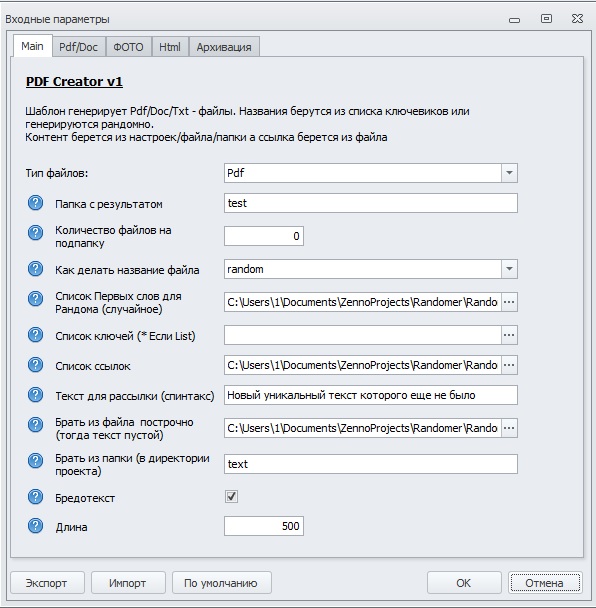Image resolution: width=596 pixels, height=608 pixels.
Task: Toggle the Бредотекст checkbox
Action: (x=231, y=497)
